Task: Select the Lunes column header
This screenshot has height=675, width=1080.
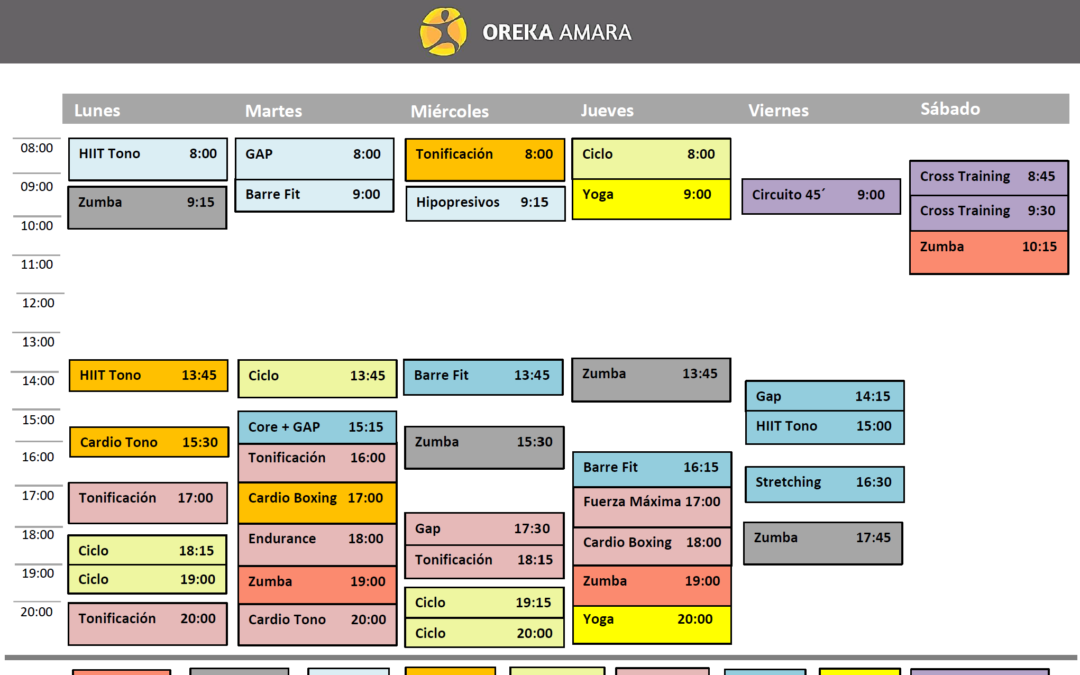Action: 97,110
